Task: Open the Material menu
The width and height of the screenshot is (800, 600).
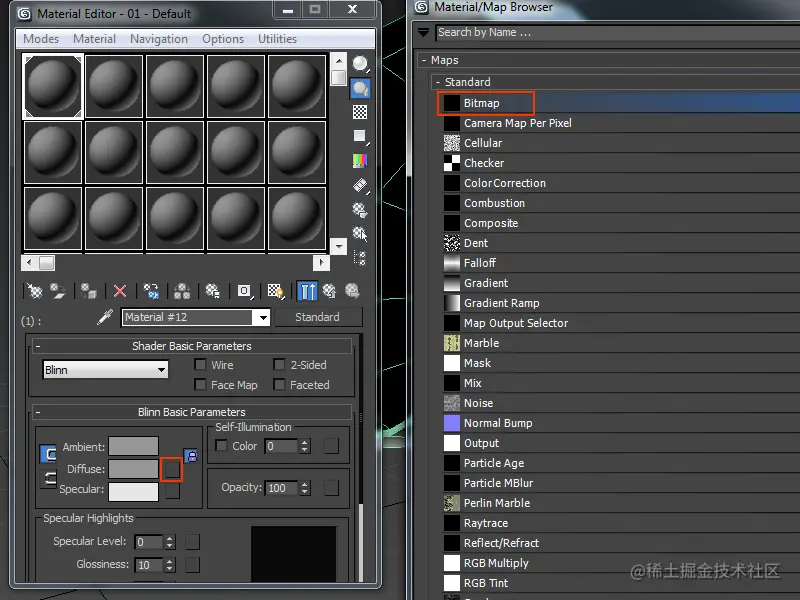Action: pyautogui.click(x=94, y=39)
